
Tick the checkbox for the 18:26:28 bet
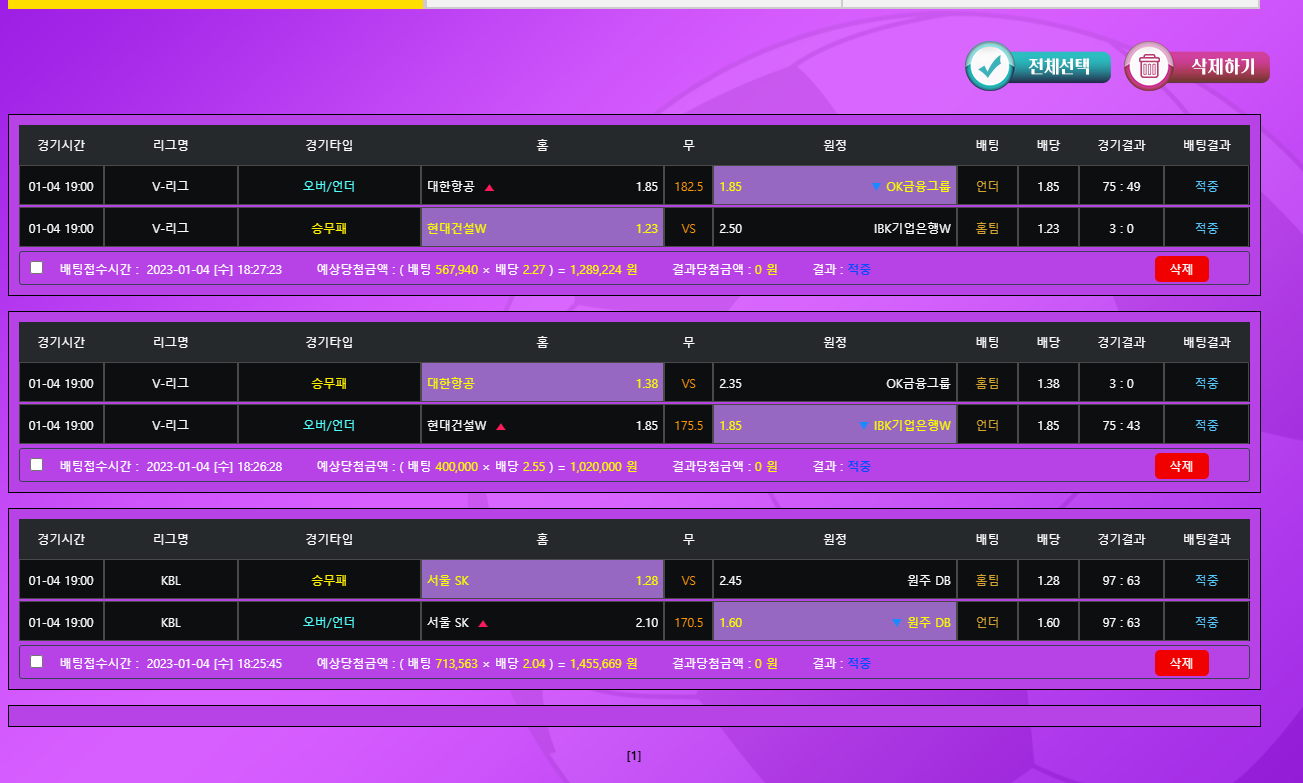coord(37,465)
